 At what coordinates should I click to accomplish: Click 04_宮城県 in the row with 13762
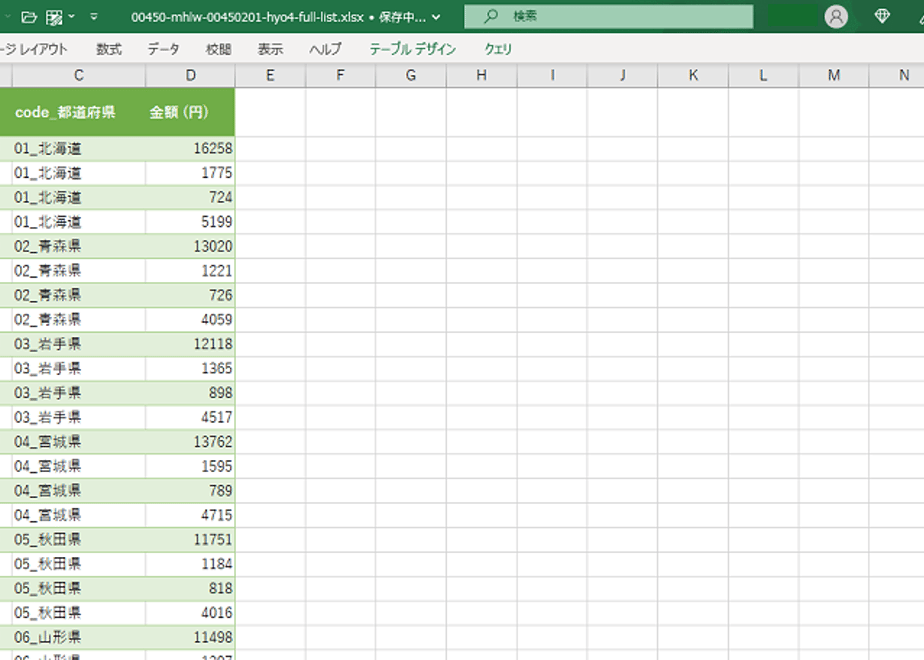(x=78, y=442)
